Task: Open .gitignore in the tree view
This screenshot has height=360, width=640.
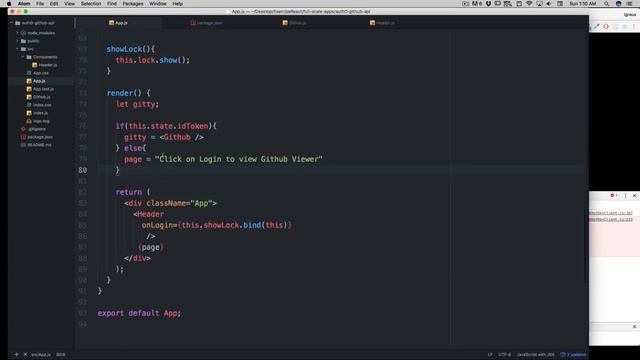Action: pos(37,129)
